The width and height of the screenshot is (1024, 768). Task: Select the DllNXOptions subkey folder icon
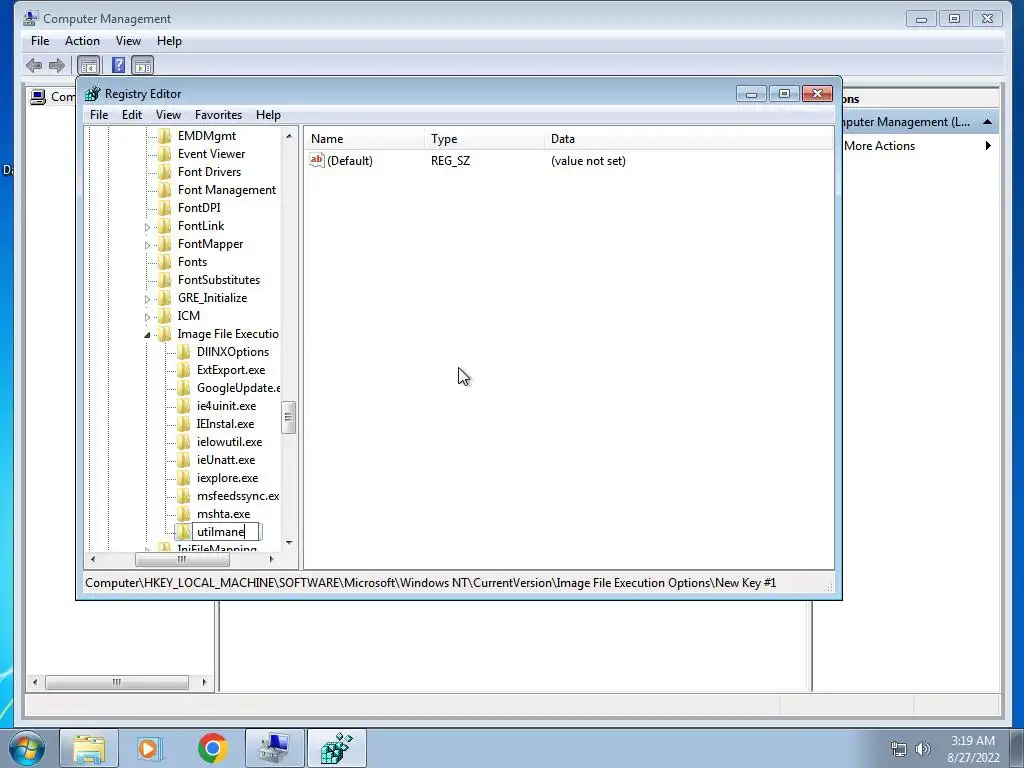[x=184, y=352]
